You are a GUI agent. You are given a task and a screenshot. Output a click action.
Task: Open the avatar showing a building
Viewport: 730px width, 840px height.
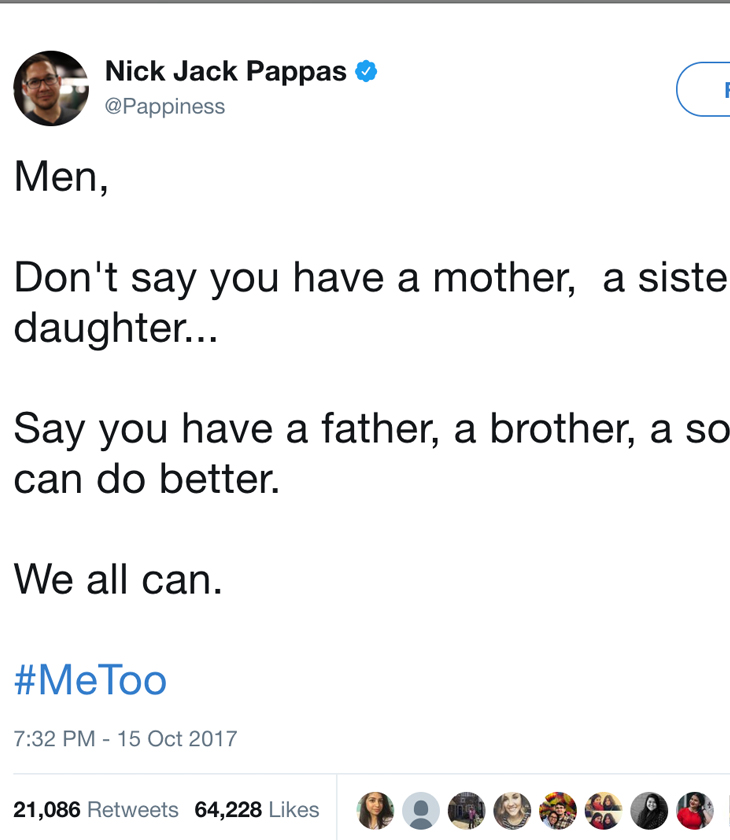(x=467, y=810)
